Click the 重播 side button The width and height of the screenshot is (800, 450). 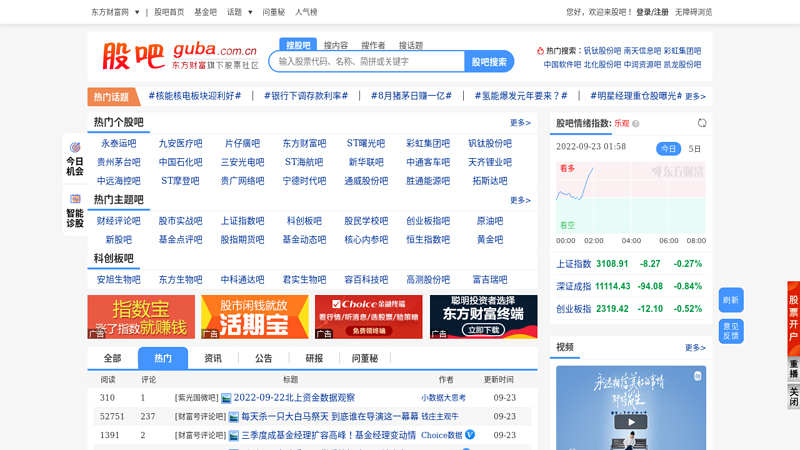[x=793, y=369]
